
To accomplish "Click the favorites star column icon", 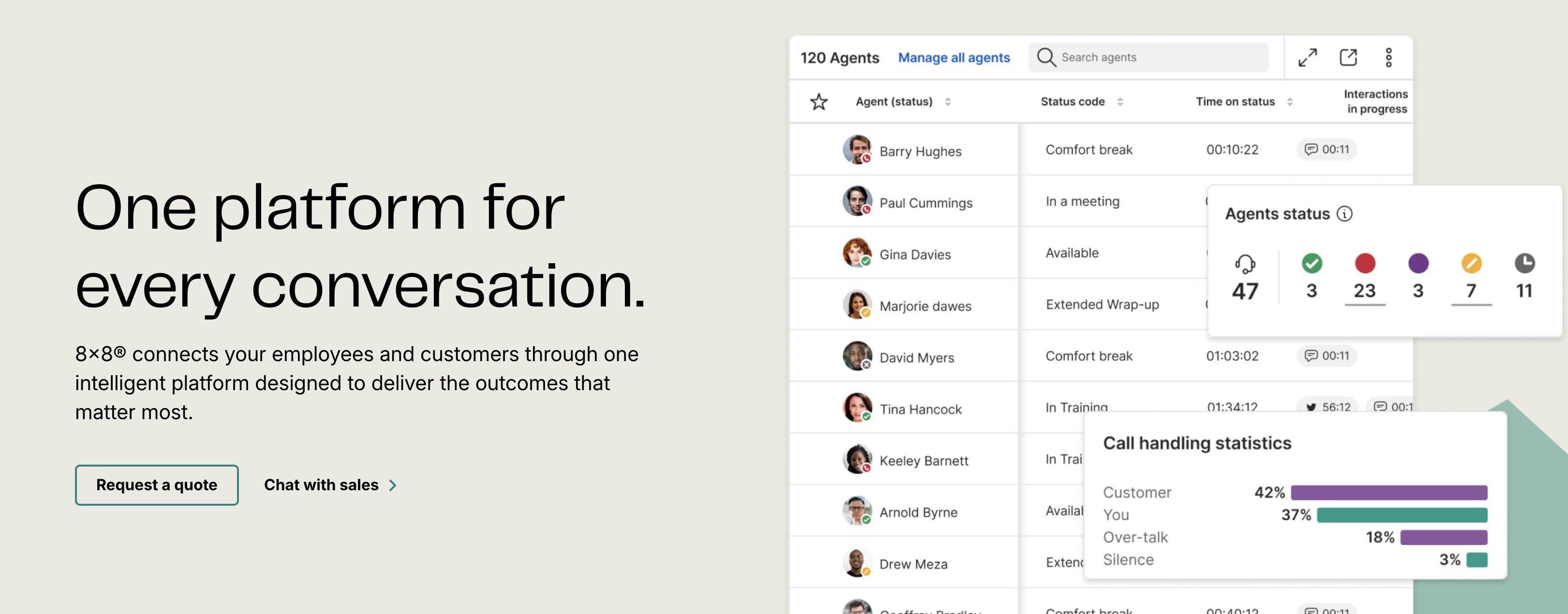I will [819, 102].
